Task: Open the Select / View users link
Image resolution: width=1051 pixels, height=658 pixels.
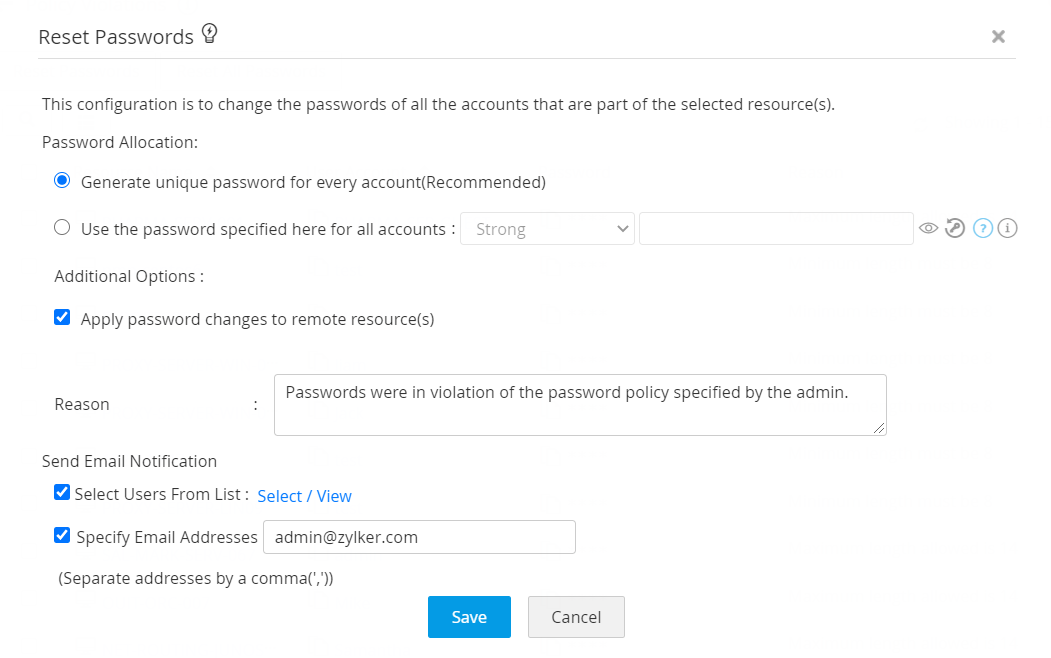Action: point(304,496)
